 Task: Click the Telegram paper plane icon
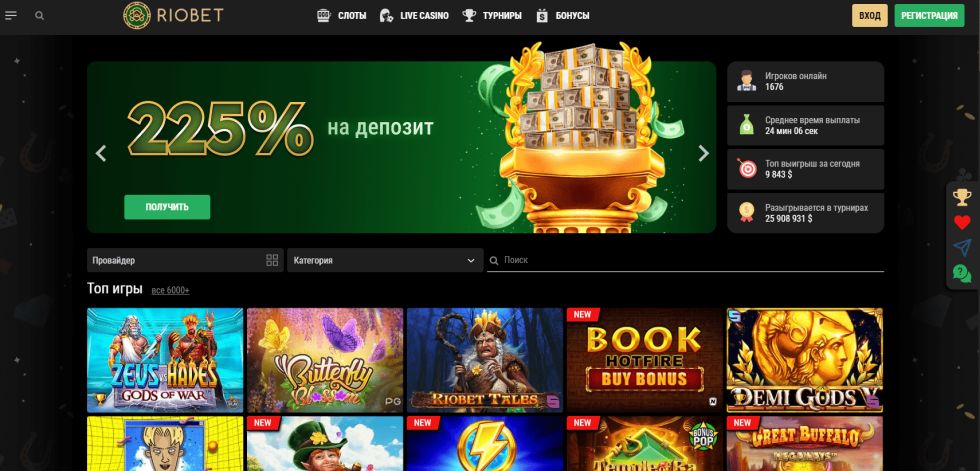962,247
